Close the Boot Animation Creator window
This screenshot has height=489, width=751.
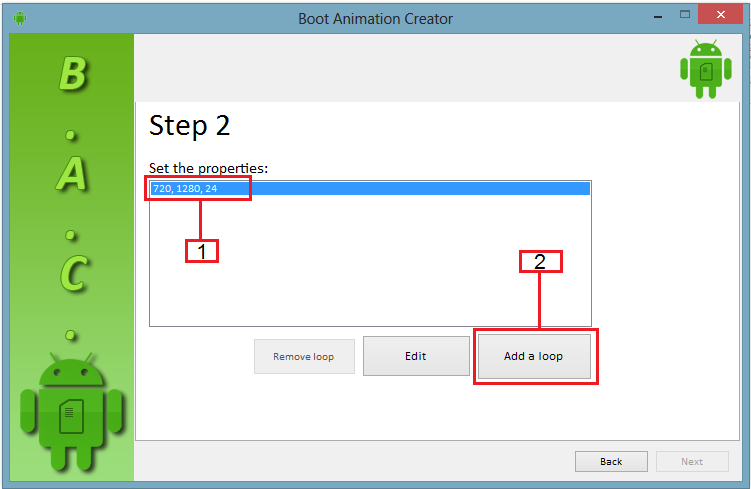722,16
